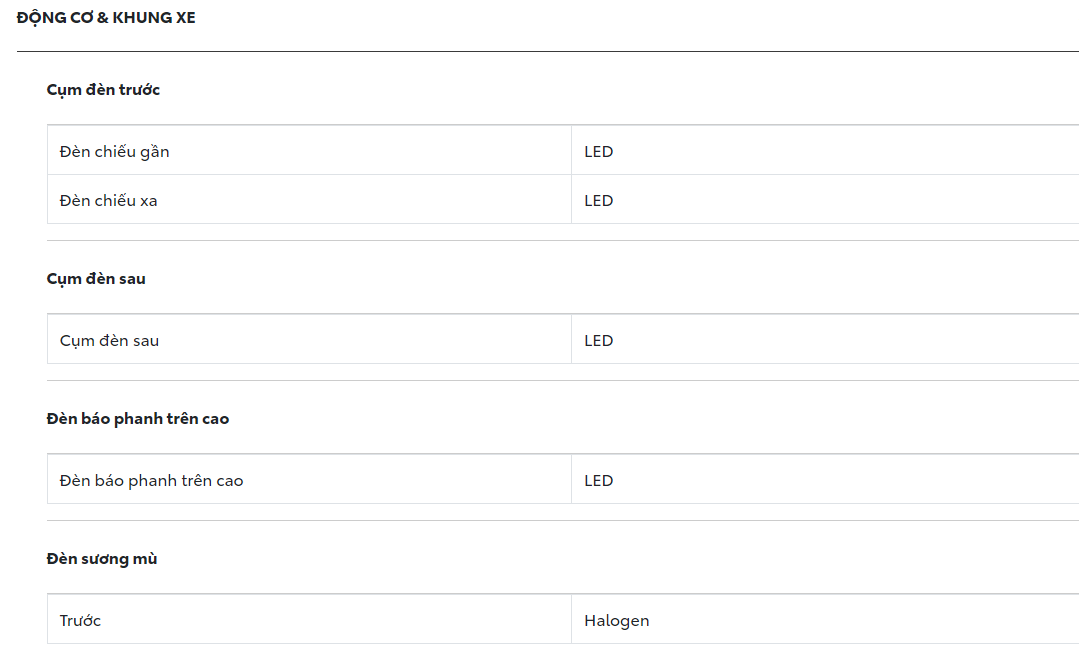Image resolution: width=1079 pixels, height=650 pixels.
Task: Click LED value for Đèn chiếu gần
Action: click(598, 152)
